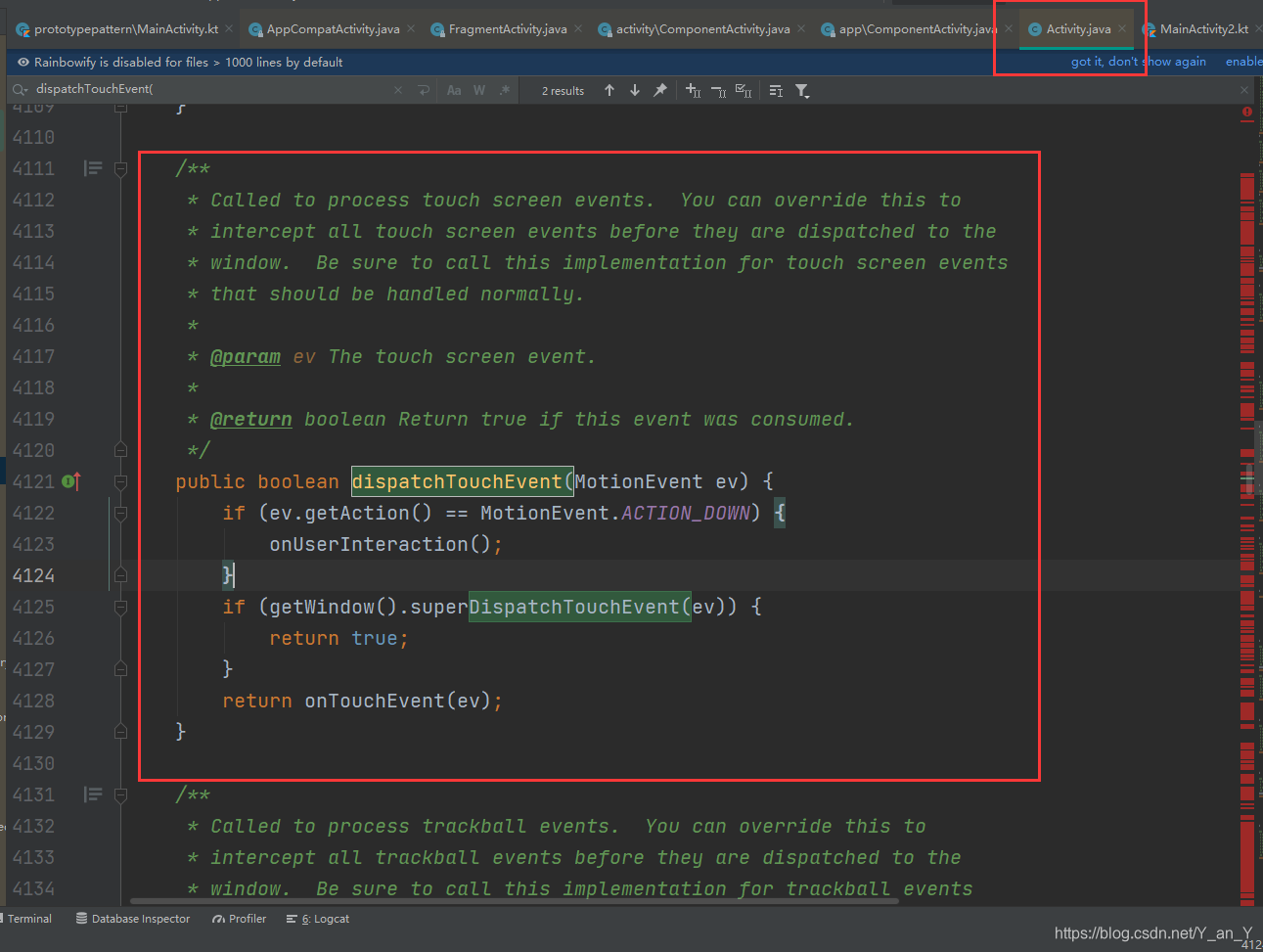Screen dimensions: 1263x952
Task: Click the @param tag in Javadoc
Action: click(x=246, y=357)
